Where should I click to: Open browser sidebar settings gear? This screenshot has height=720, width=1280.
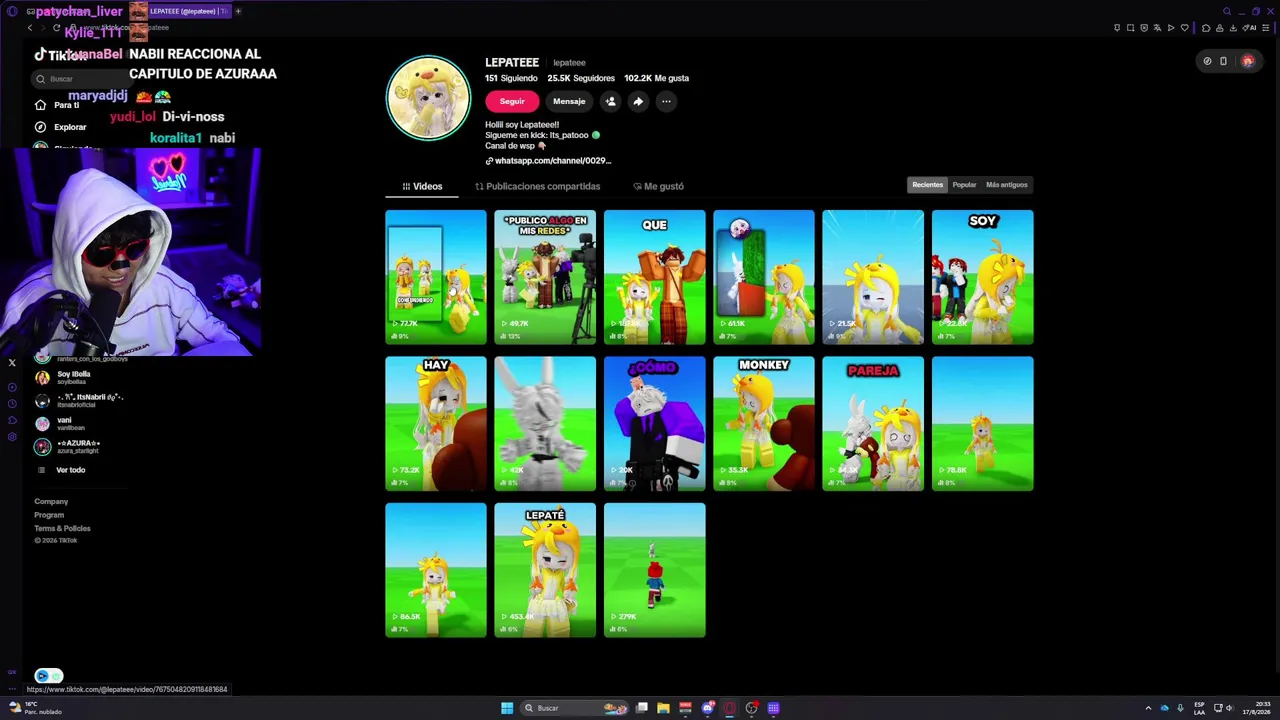[x=12, y=437]
